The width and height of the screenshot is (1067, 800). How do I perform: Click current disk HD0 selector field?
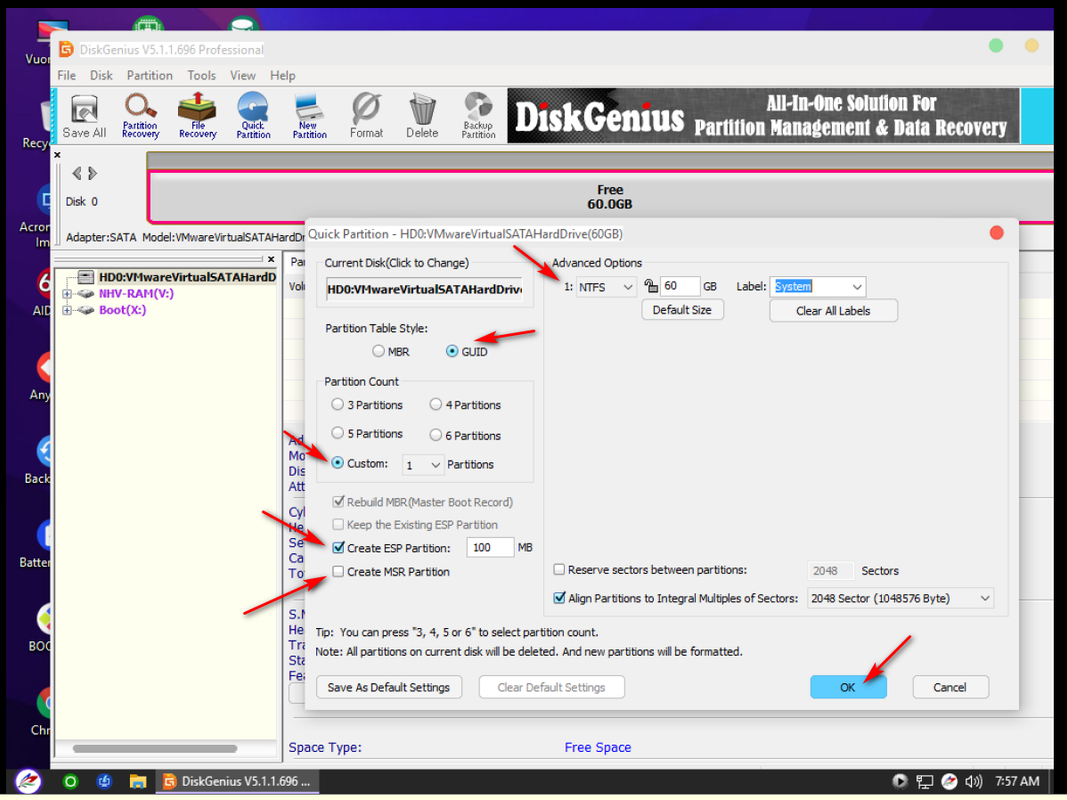coord(425,289)
